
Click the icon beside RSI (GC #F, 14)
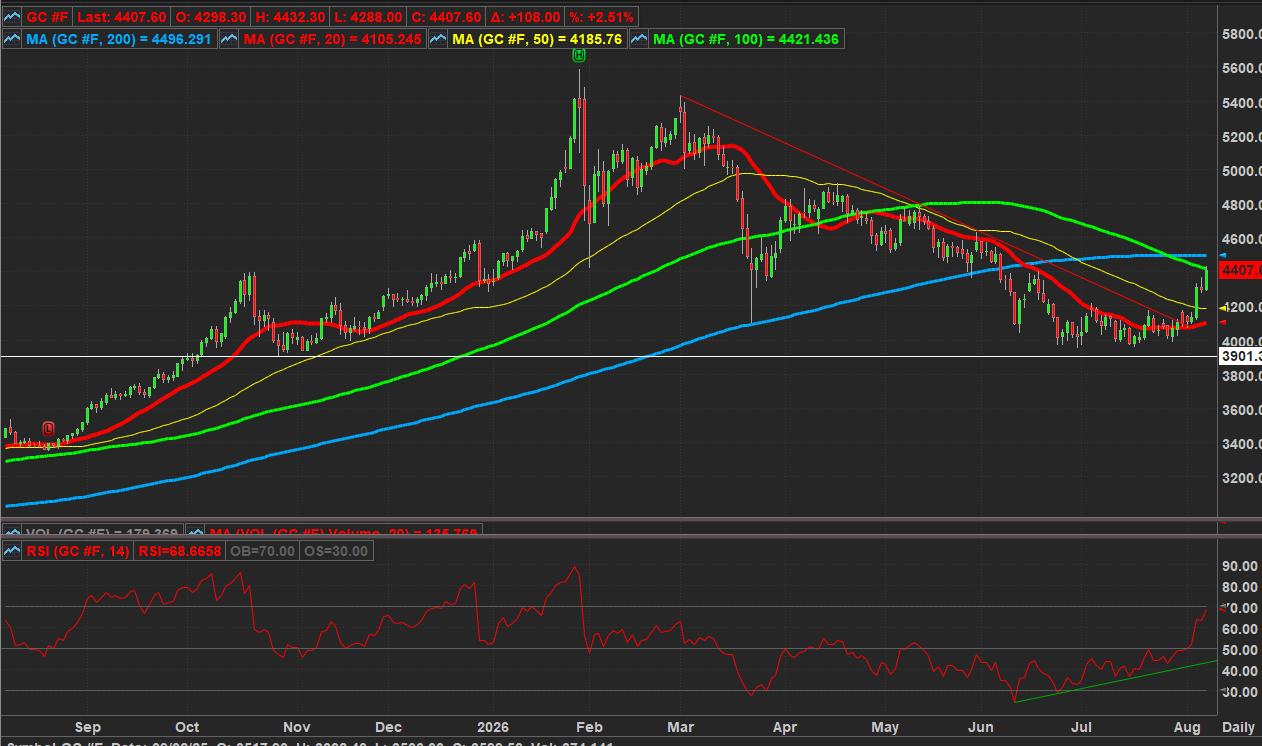coord(12,551)
